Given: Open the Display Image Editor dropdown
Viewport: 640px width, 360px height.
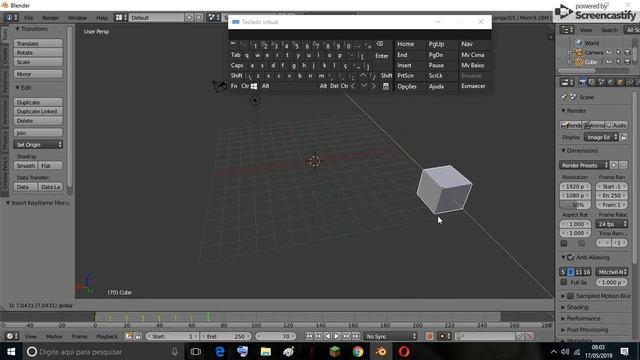Looking at the screenshot, I should coord(601,137).
